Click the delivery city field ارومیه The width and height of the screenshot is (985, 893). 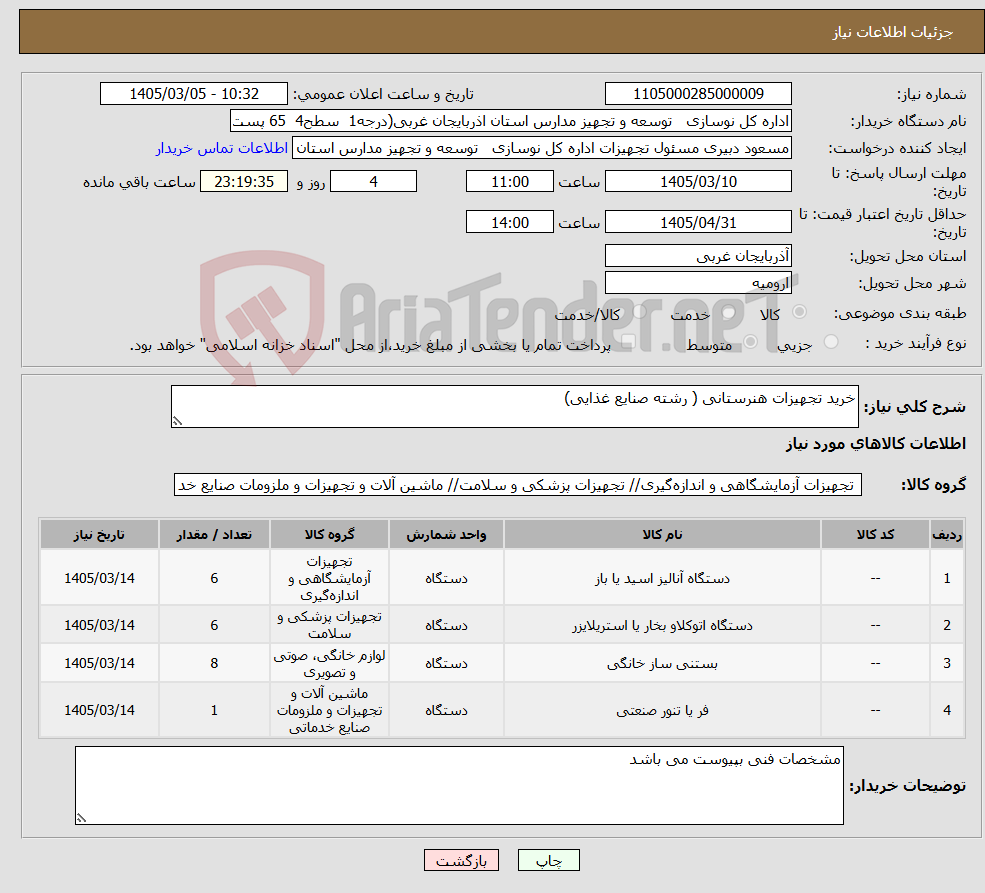(x=698, y=283)
